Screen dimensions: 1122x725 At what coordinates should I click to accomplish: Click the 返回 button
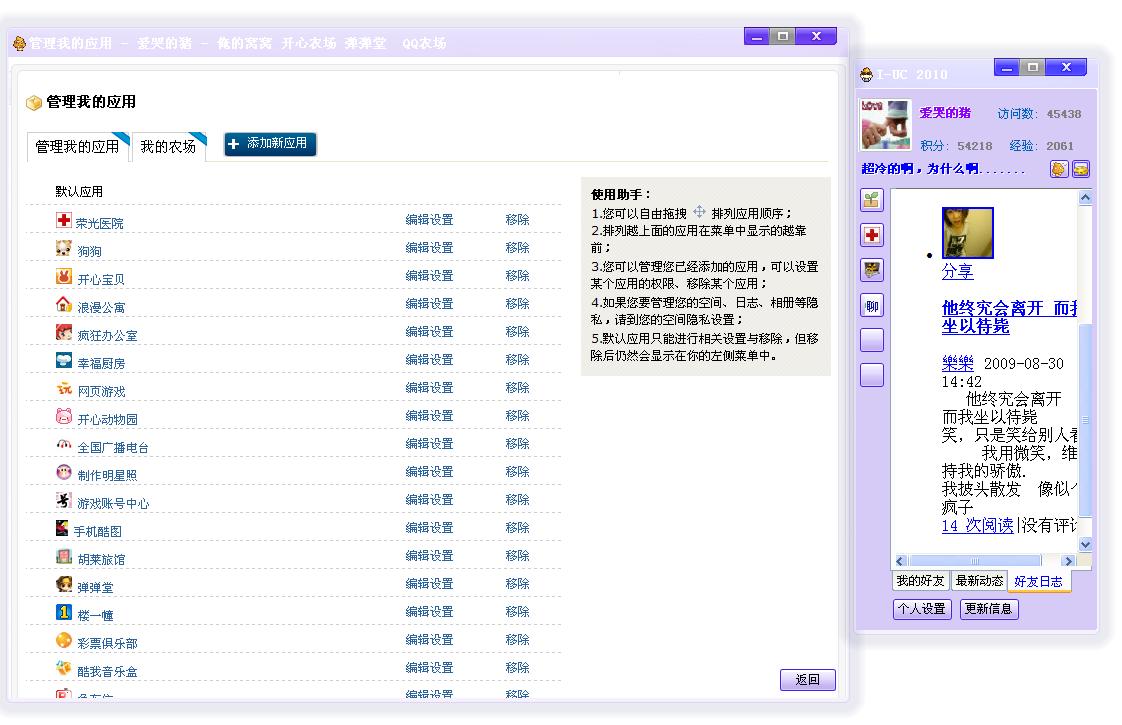tap(807, 680)
